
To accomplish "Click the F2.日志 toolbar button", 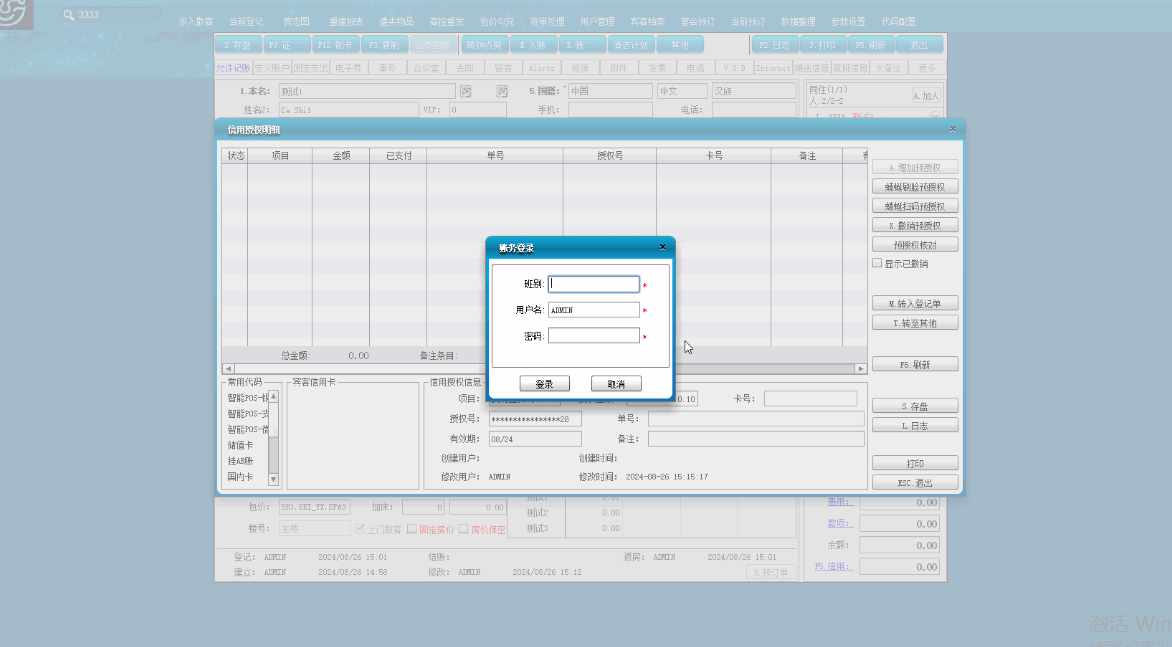I will click(774, 45).
